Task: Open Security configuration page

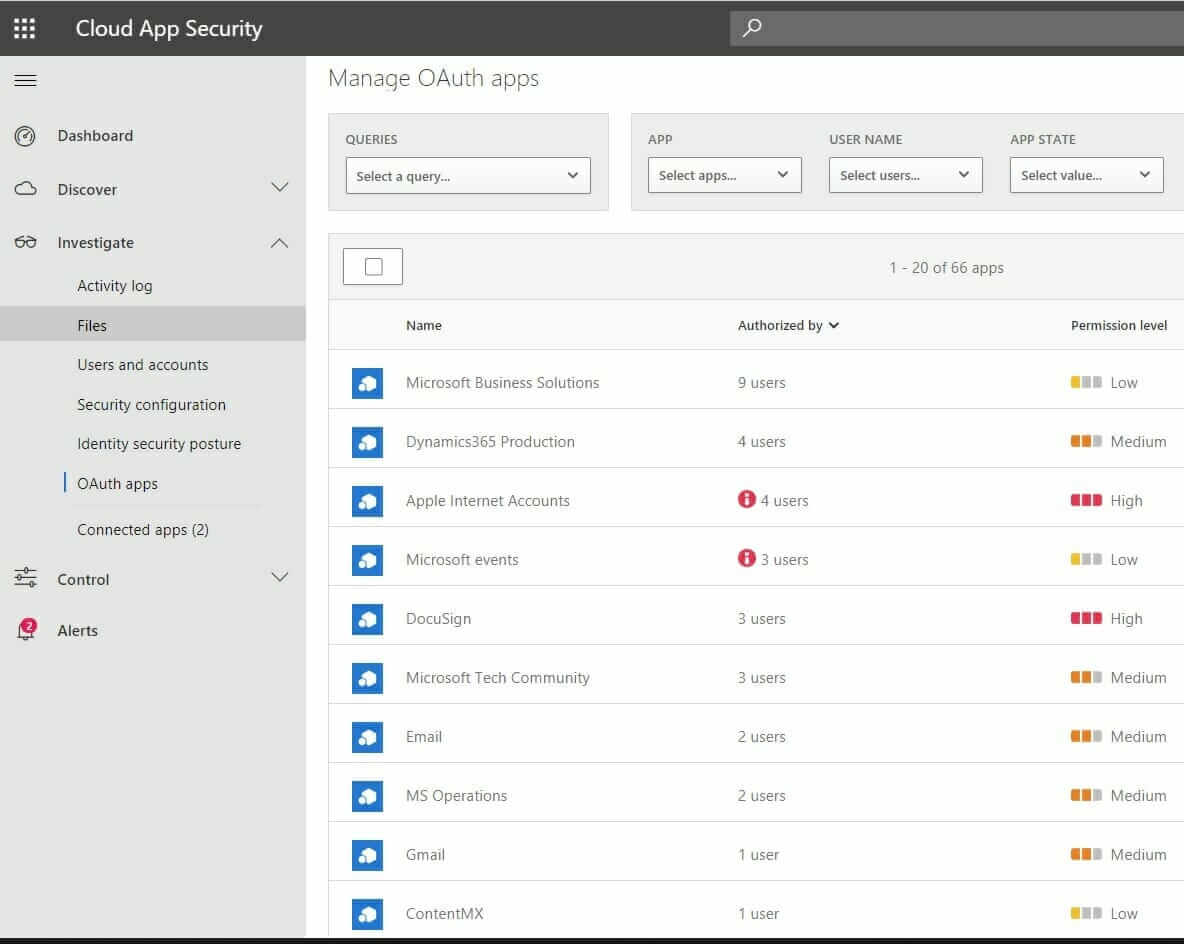Action: point(151,405)
